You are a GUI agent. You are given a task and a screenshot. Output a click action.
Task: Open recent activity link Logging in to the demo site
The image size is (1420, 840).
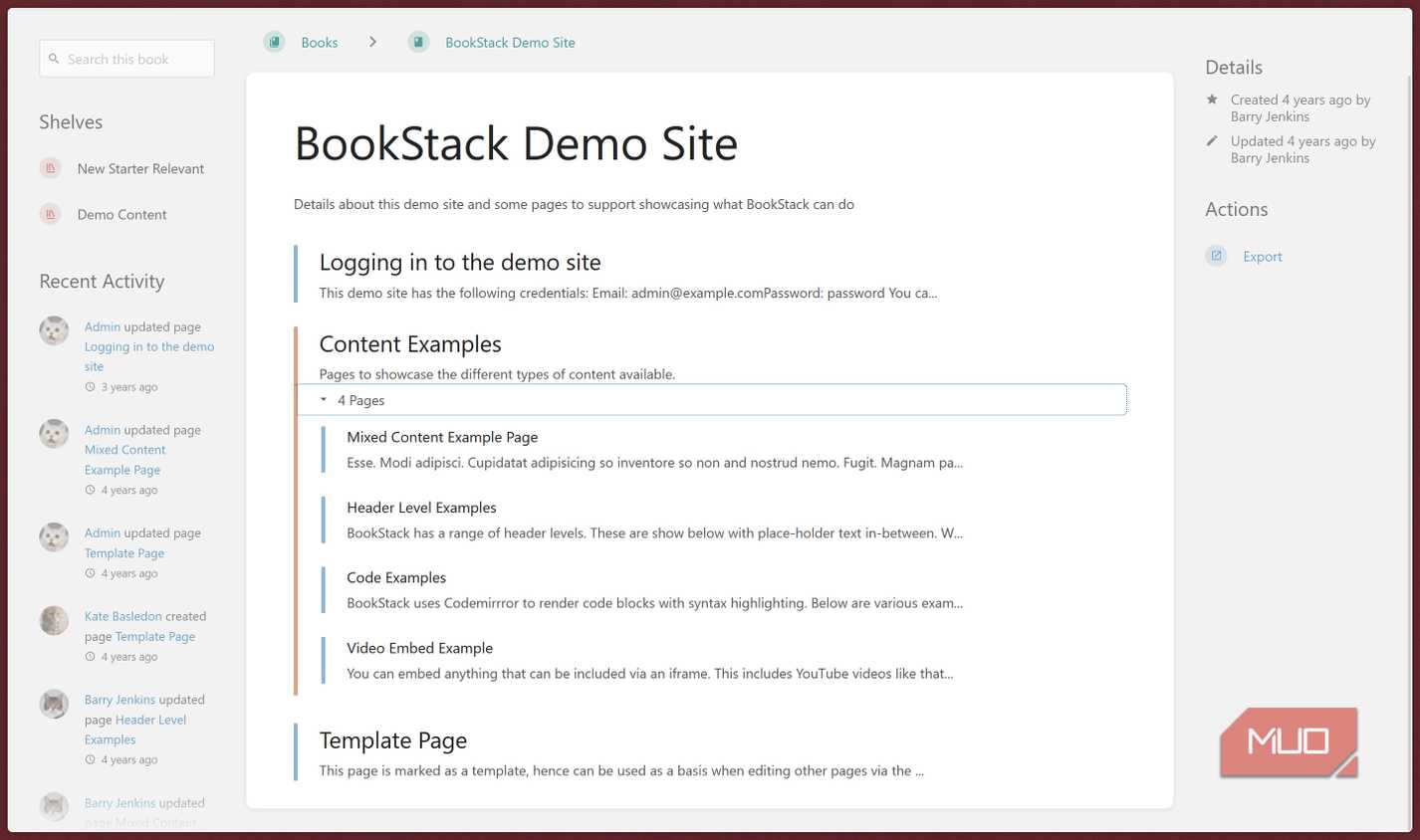pos(149,356)
